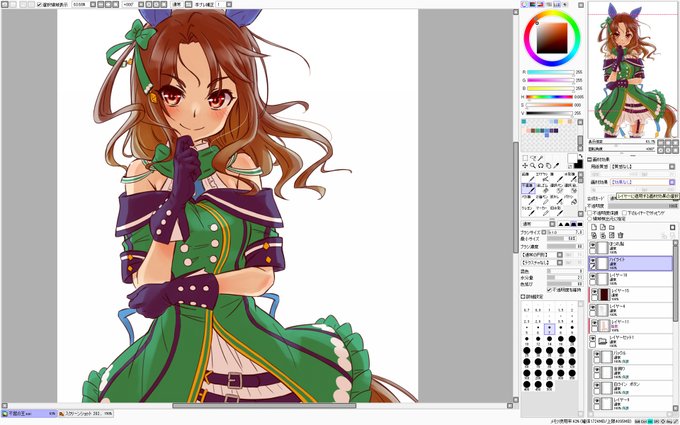Open the rotation angle dropdown in toolbar
The image size is (680, 425).
141,4
